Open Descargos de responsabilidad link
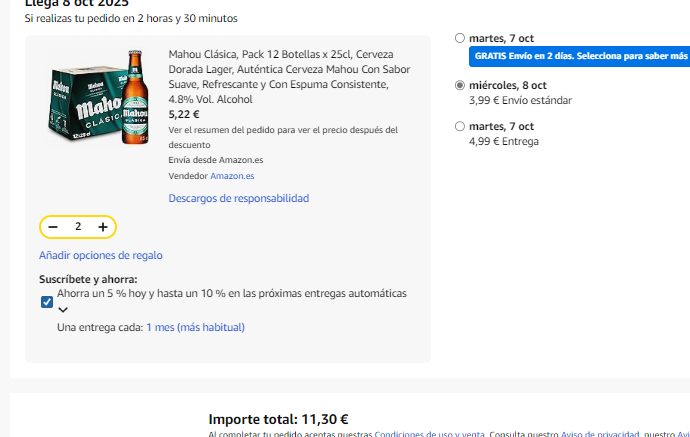The width and height of the screenshot is (690, 437). click(x=239, y=198)
